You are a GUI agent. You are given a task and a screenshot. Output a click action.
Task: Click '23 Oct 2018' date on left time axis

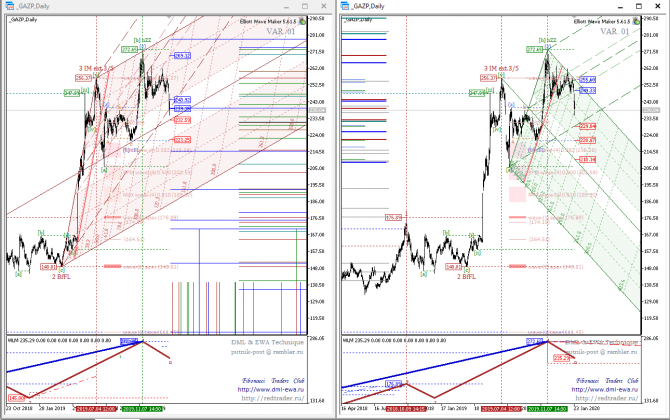coord(20,408)
